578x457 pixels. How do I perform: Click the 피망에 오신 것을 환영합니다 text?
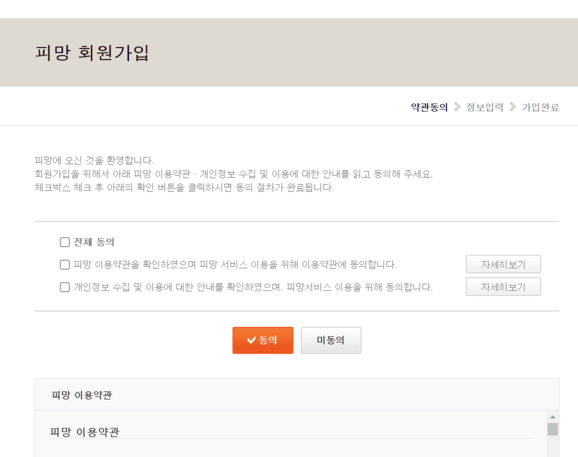[94, 160]
